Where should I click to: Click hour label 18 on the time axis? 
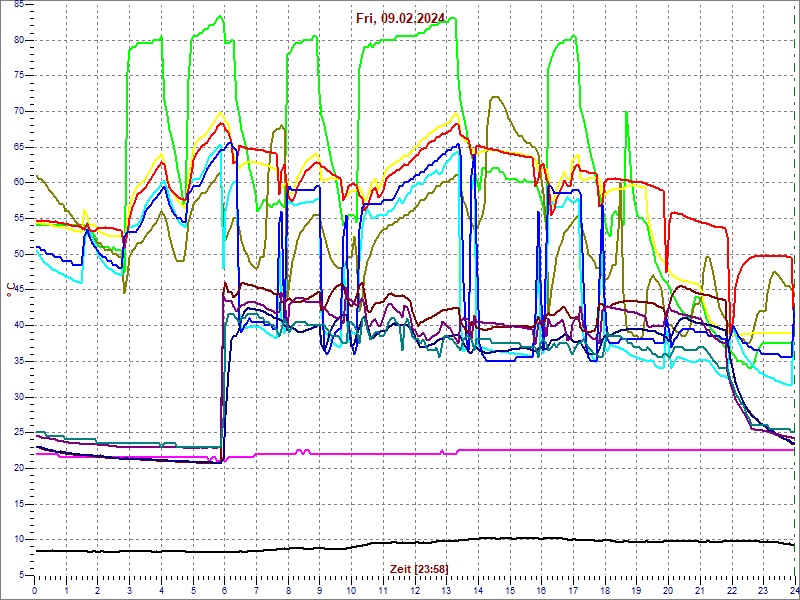[604, 590]
